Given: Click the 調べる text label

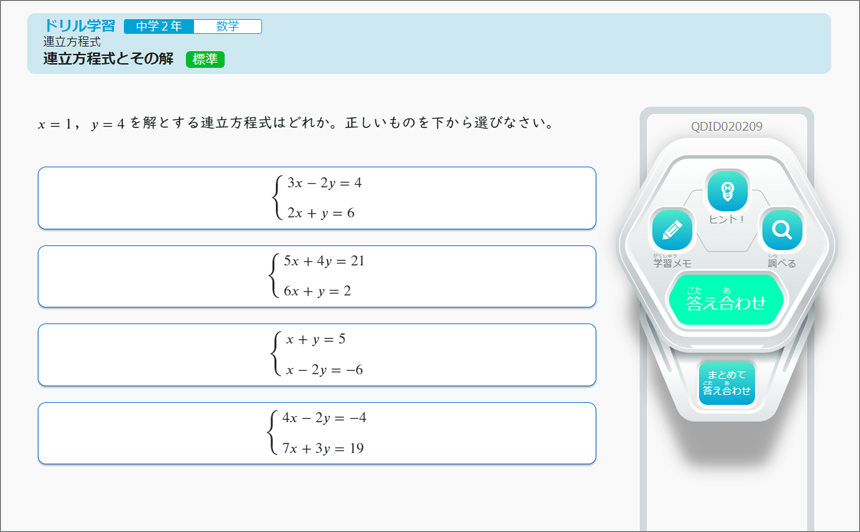Looking at the screenshot, I should click(x=782, y=263).
